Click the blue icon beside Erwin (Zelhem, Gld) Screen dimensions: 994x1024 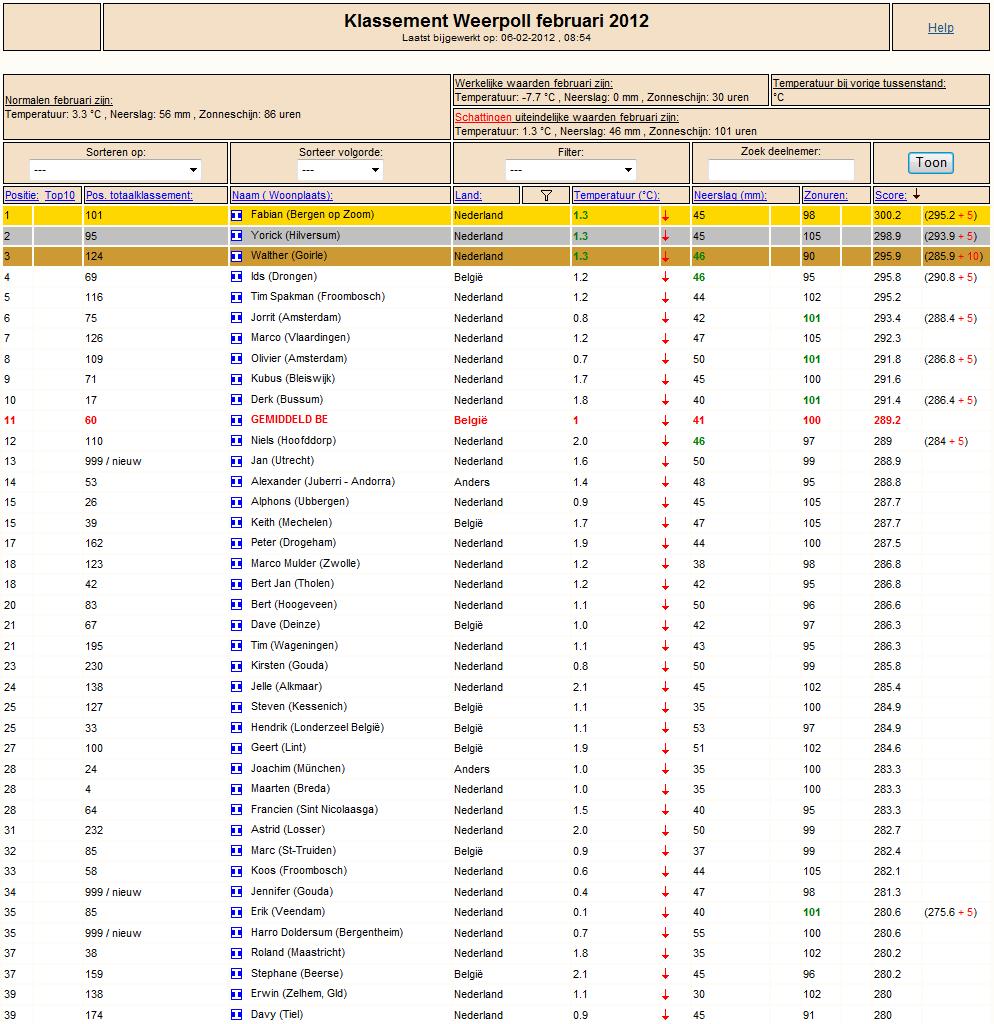(x=236, y=995)
